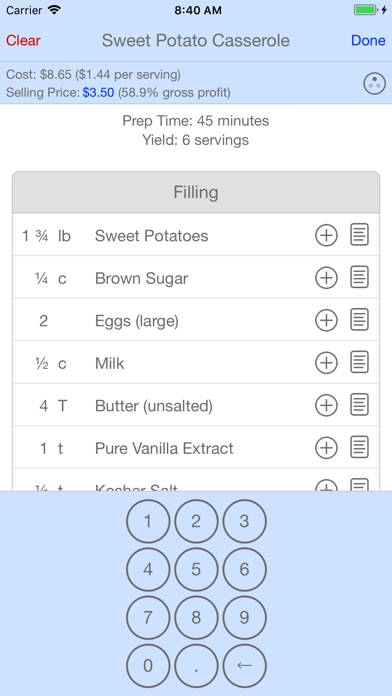Open the notes icon for Sweet Potatoes
The height and width of the screenshot is (696, 392).
pyautogui.click(x=359, y=235)
